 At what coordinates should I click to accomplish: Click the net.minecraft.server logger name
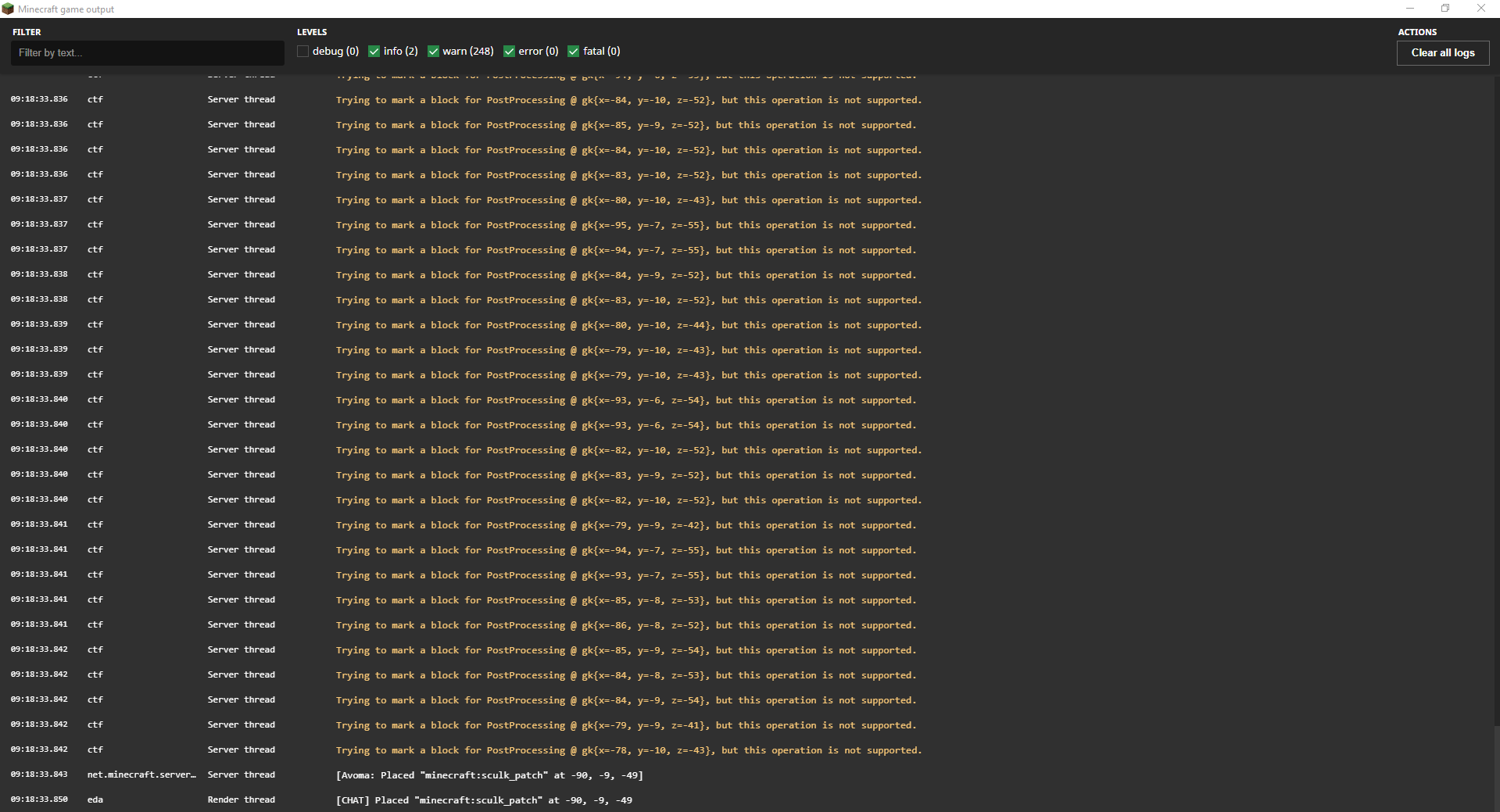click(141, 774)
